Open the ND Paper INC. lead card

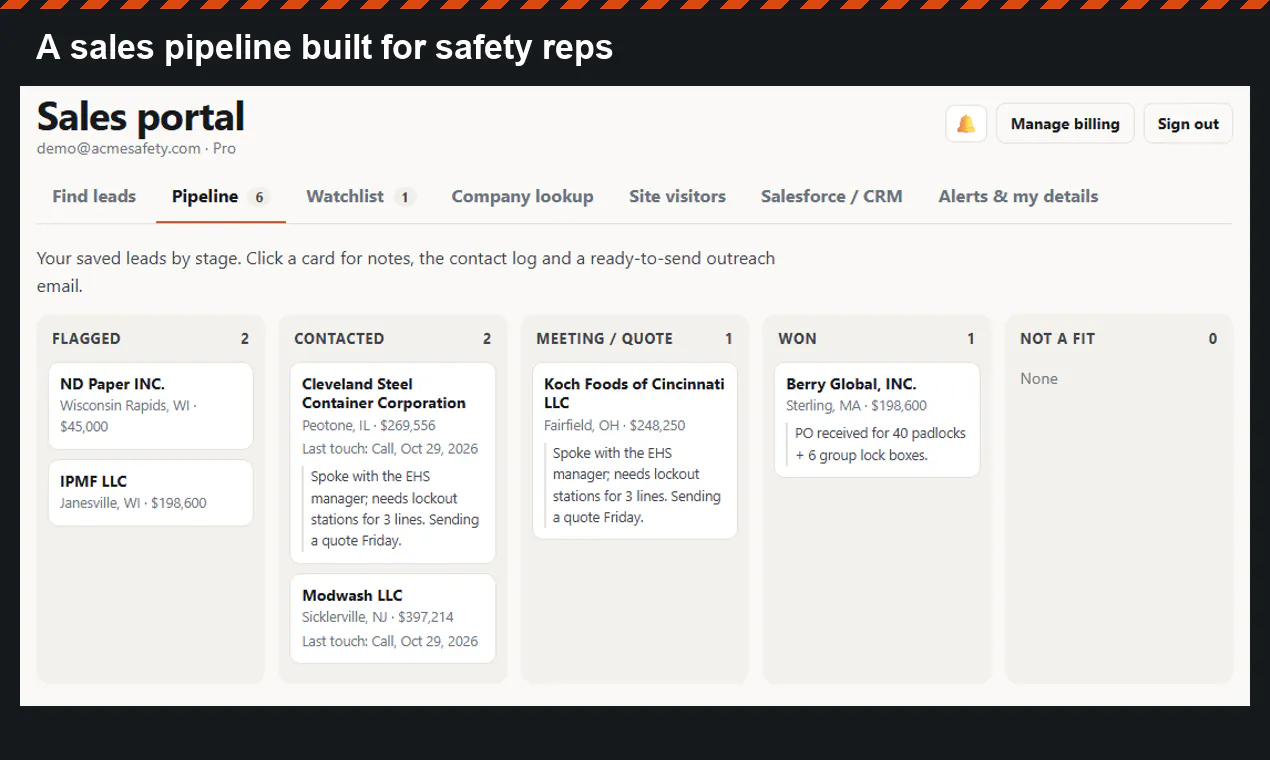pos(151,406)
